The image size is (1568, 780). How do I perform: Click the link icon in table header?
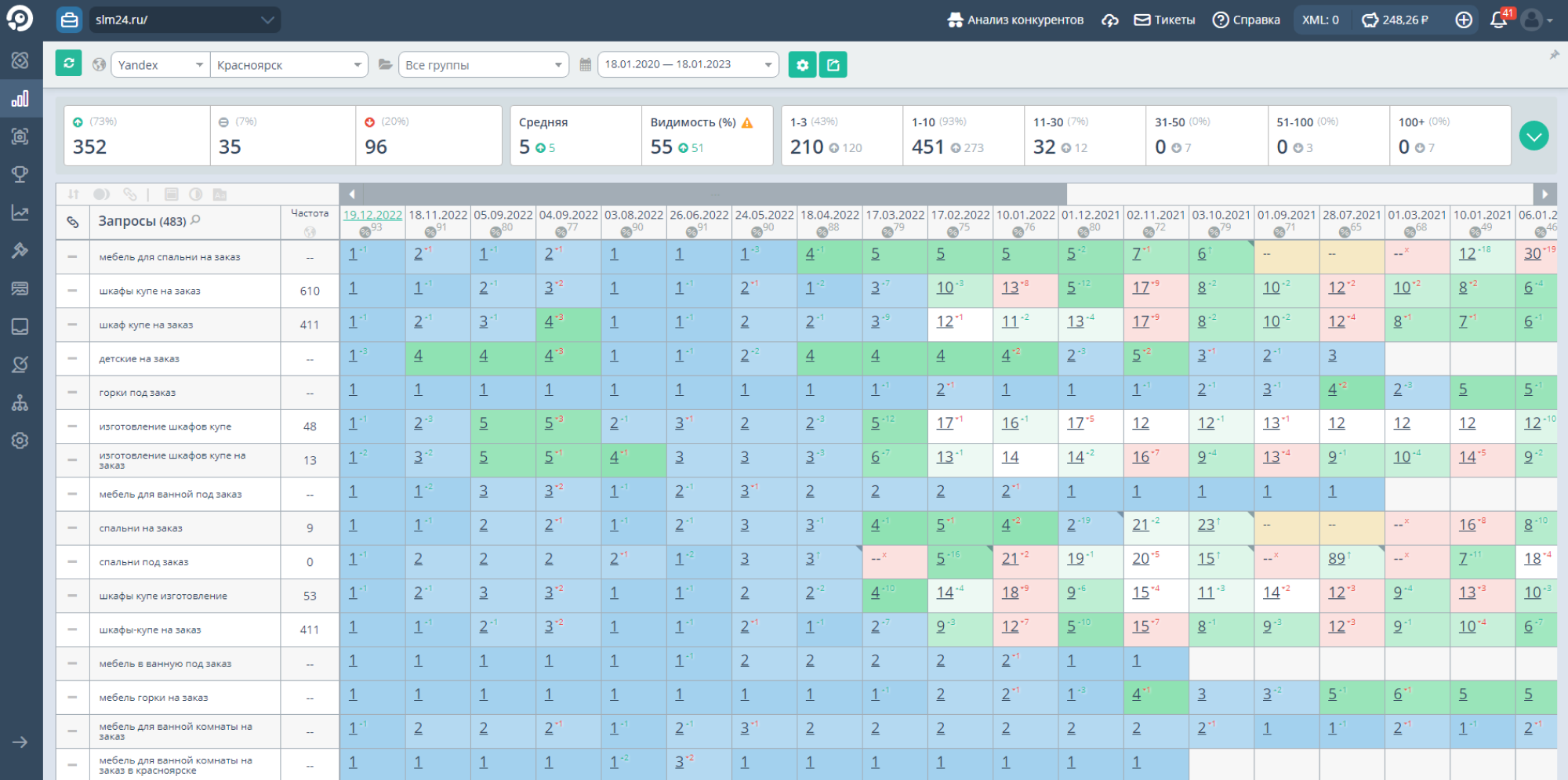[x=73, y=223]
